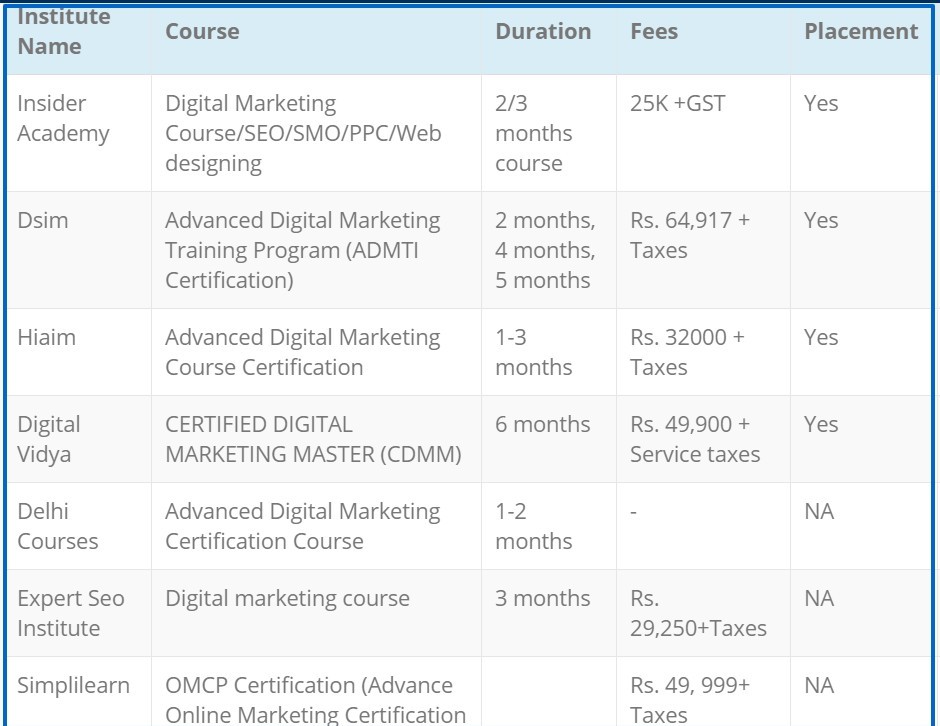Select the 'Simplilearn' institute cell
The image size is (940, 726).
click(79, 691)
